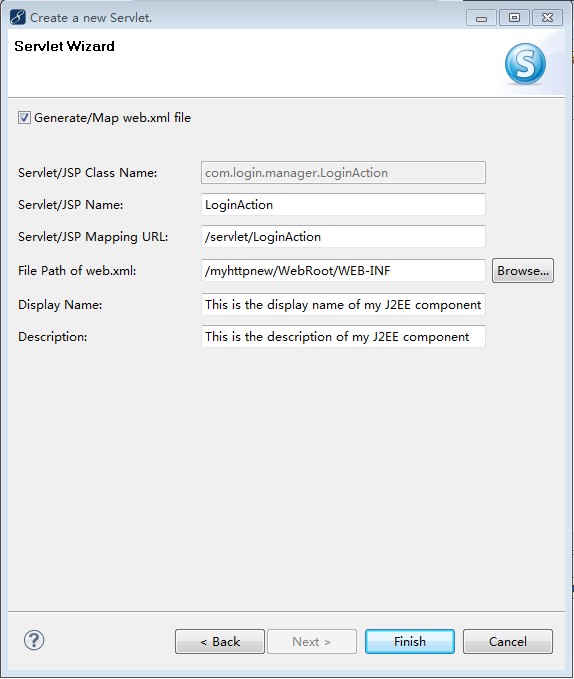The image size is (574, 679).
Task: Click the Description: label
Action: (x=52, y=337)
